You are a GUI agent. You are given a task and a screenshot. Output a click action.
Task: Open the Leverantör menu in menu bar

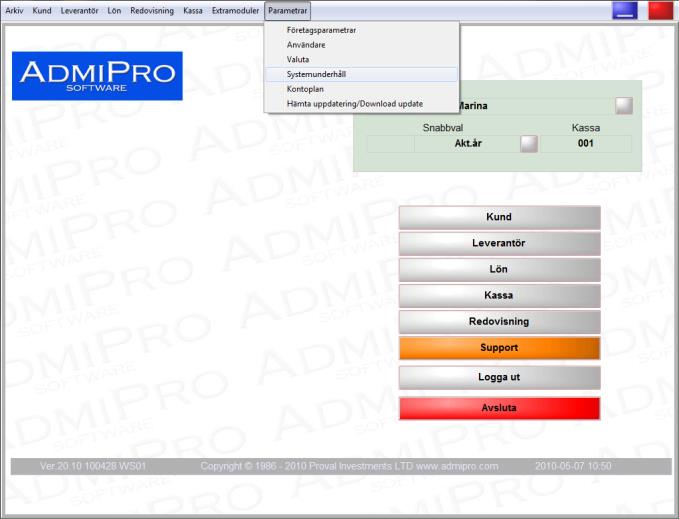[x=79, y=10]
